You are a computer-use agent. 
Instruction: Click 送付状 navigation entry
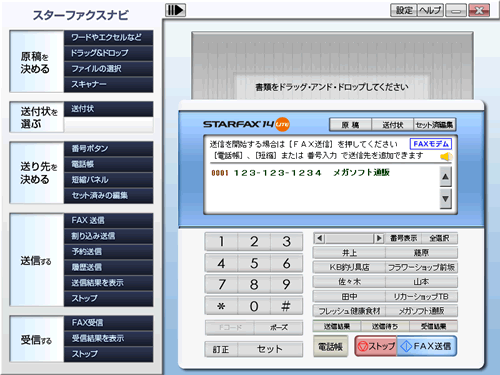pyautogui.click(x=108, y=109)
